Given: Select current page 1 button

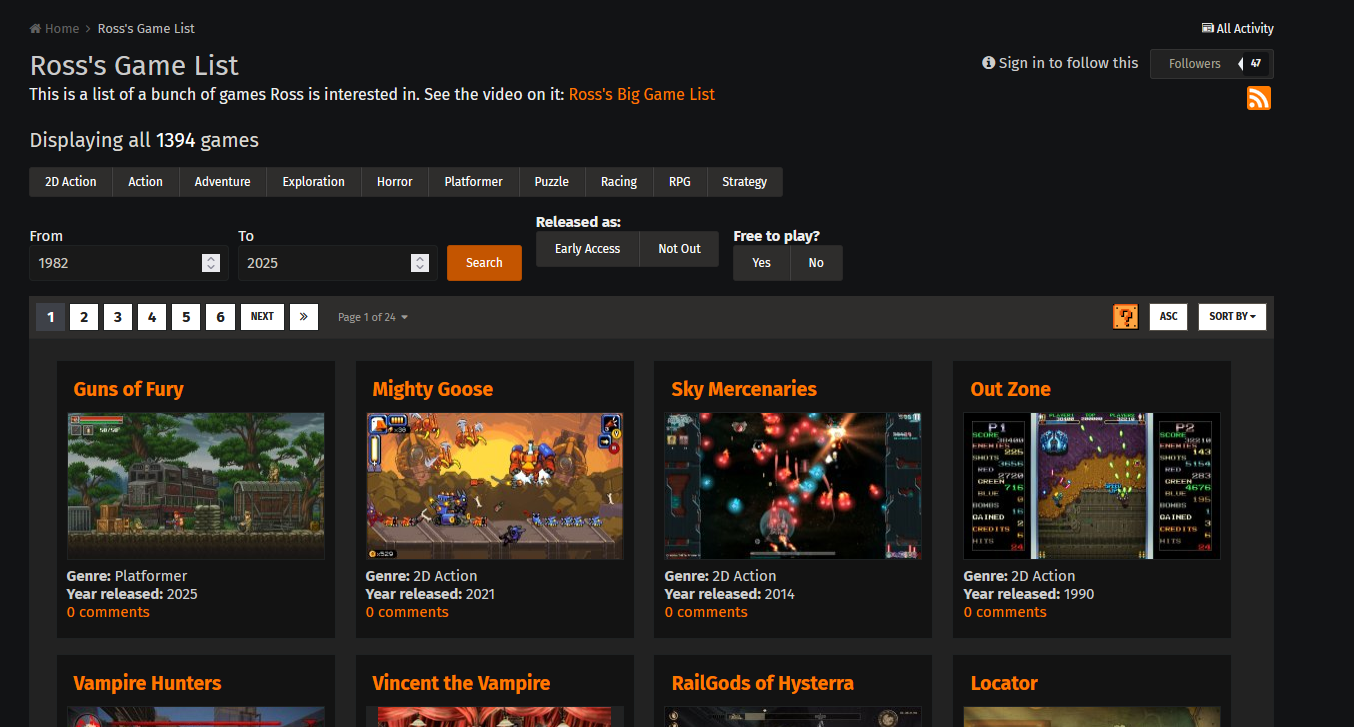Looking at the screenshot, I should point(50,317).
